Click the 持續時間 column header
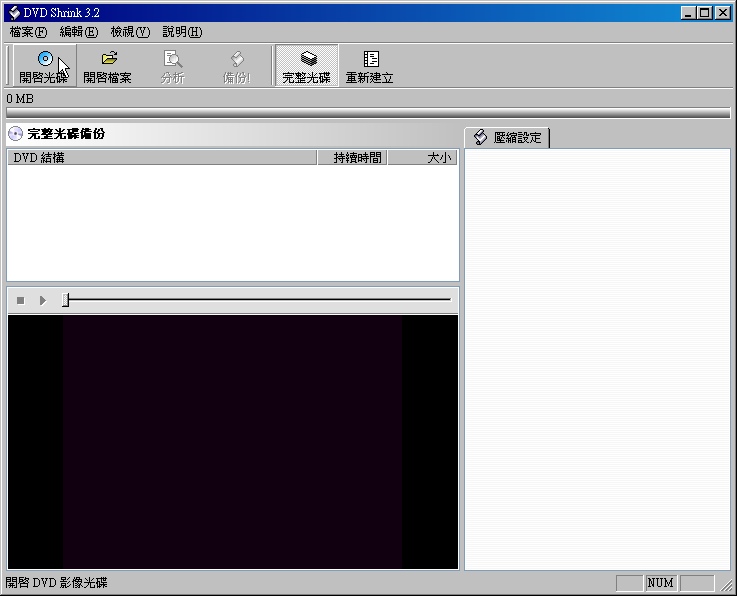The image size is (737, 596). (352, 157)
